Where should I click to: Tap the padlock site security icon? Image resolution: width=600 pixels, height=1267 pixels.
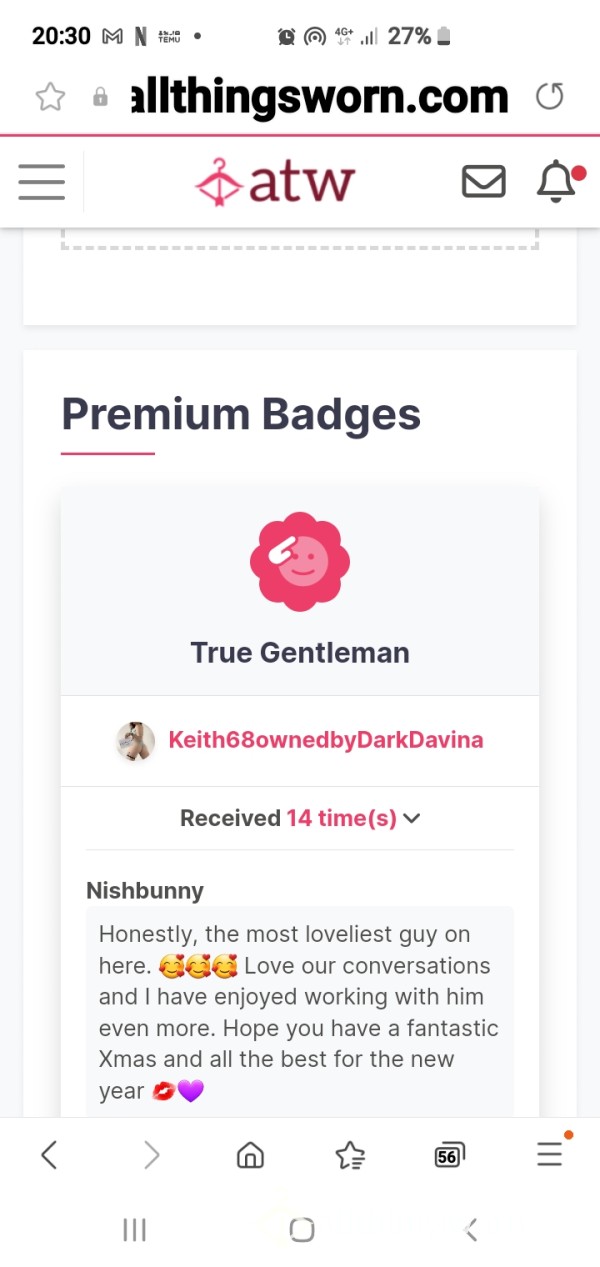tap(100, 97)
